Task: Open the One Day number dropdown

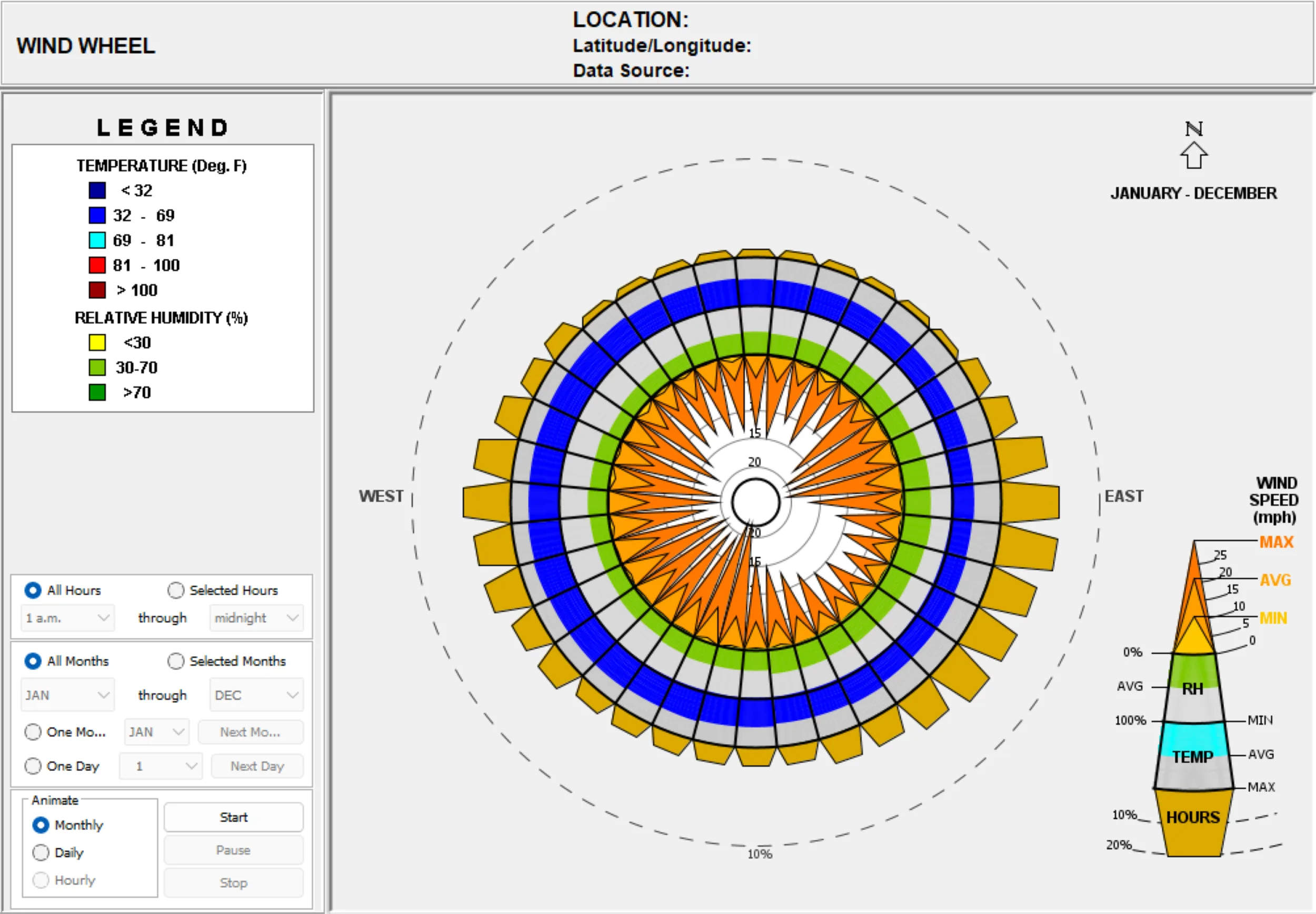Action: 161,766
